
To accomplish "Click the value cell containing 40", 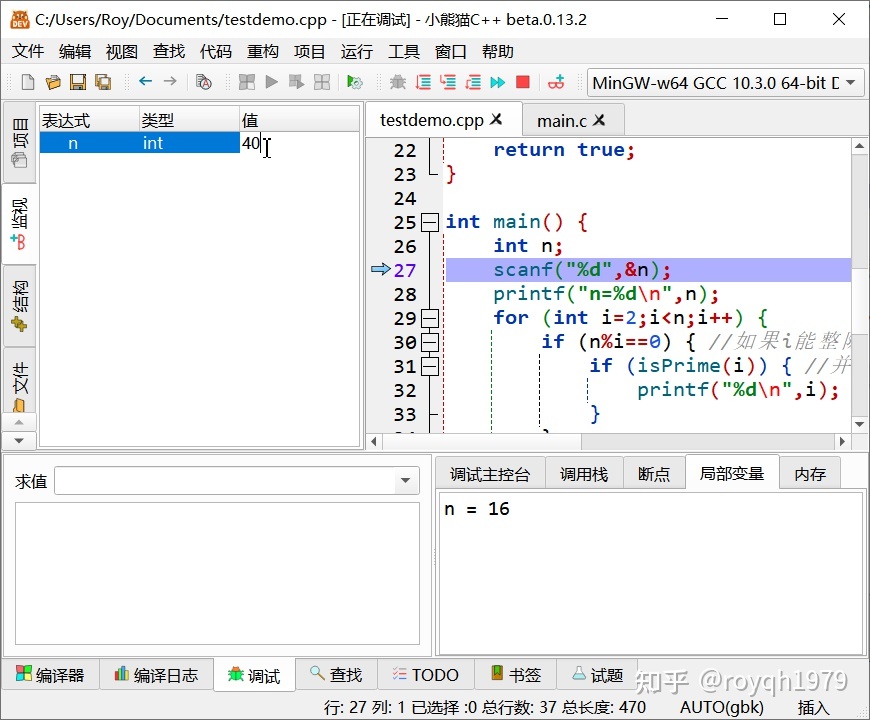I will (x=299, y=143).
